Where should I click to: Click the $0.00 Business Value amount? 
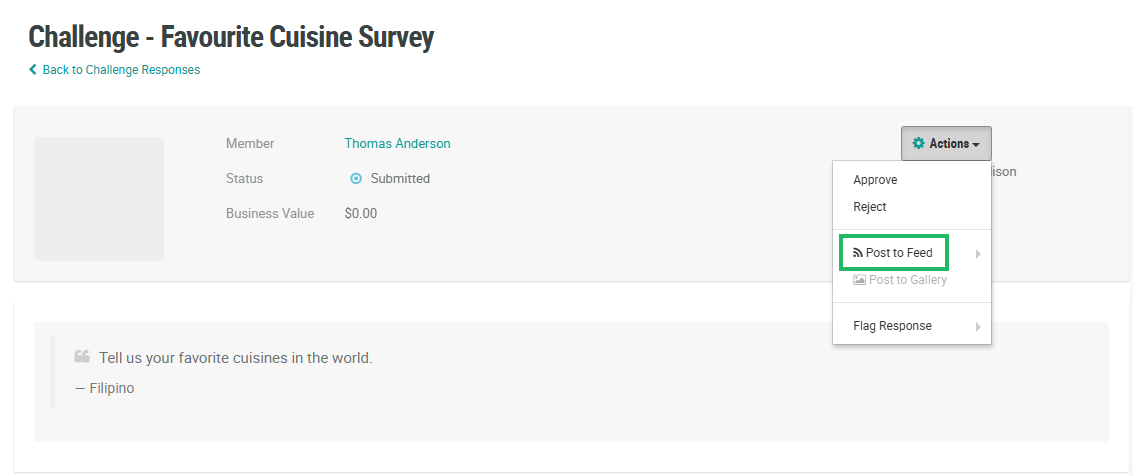(361, 214)
